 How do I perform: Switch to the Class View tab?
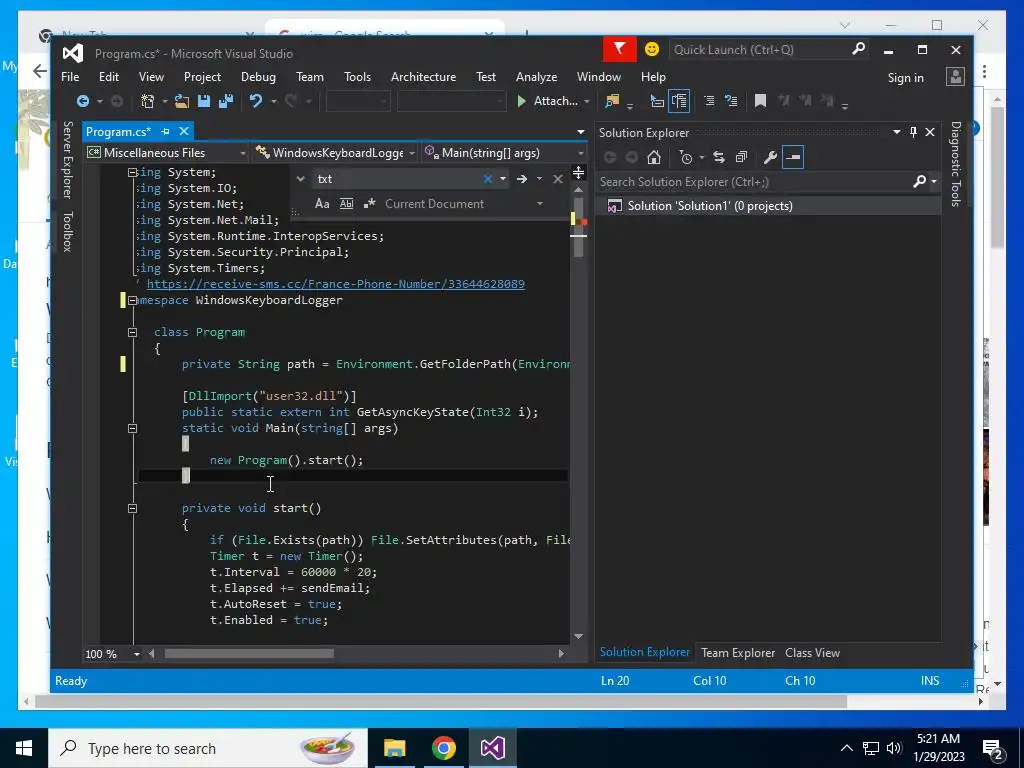point(812,652)
